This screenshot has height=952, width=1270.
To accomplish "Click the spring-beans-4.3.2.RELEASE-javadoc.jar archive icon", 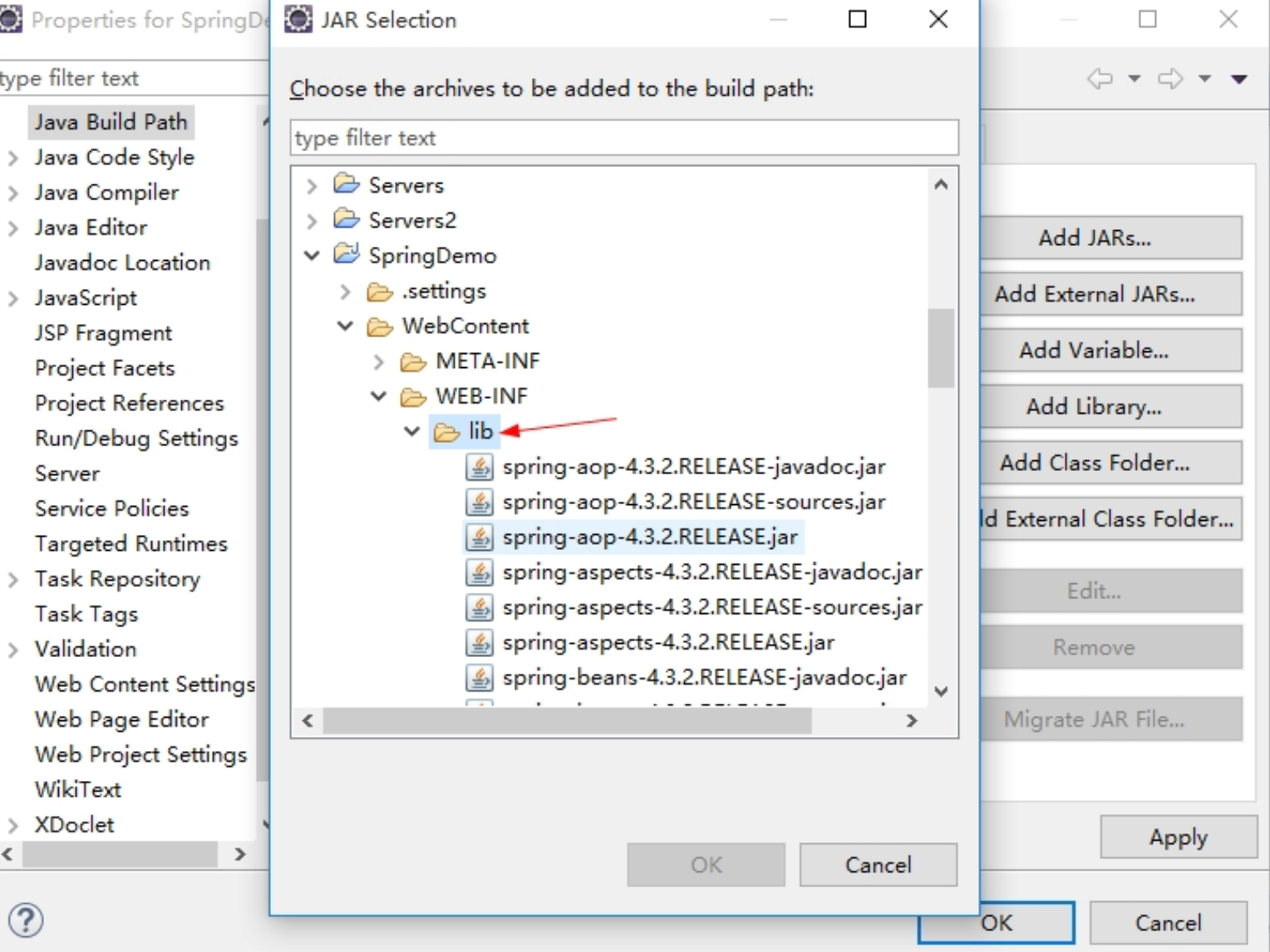I will 478,677.
